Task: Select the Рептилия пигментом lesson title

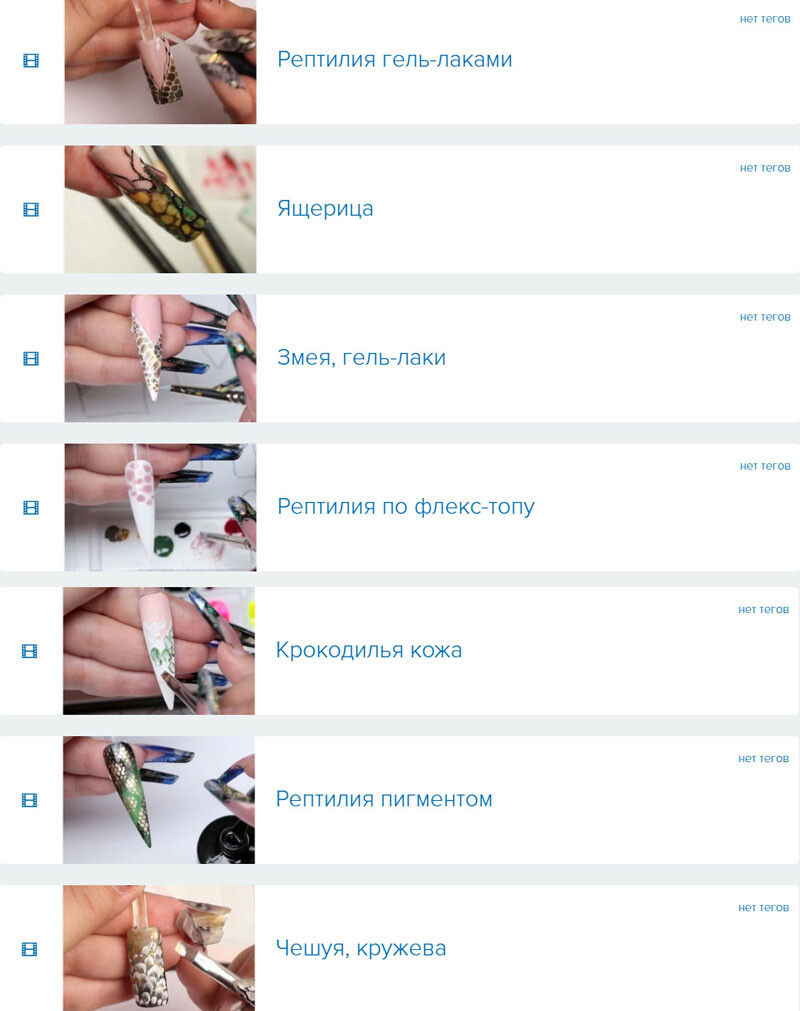Action: 384,799
